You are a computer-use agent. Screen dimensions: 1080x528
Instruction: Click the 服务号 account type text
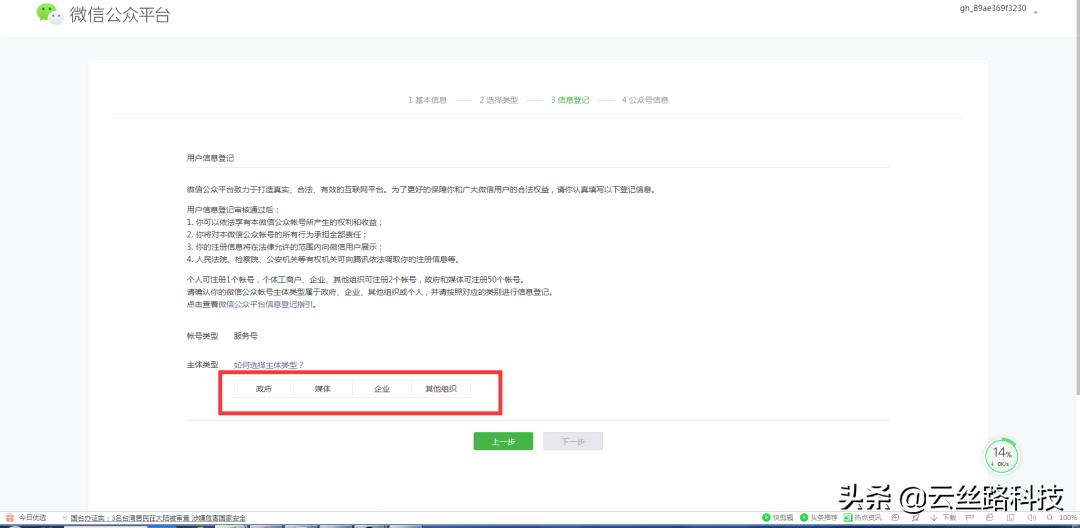click(245, 336)
